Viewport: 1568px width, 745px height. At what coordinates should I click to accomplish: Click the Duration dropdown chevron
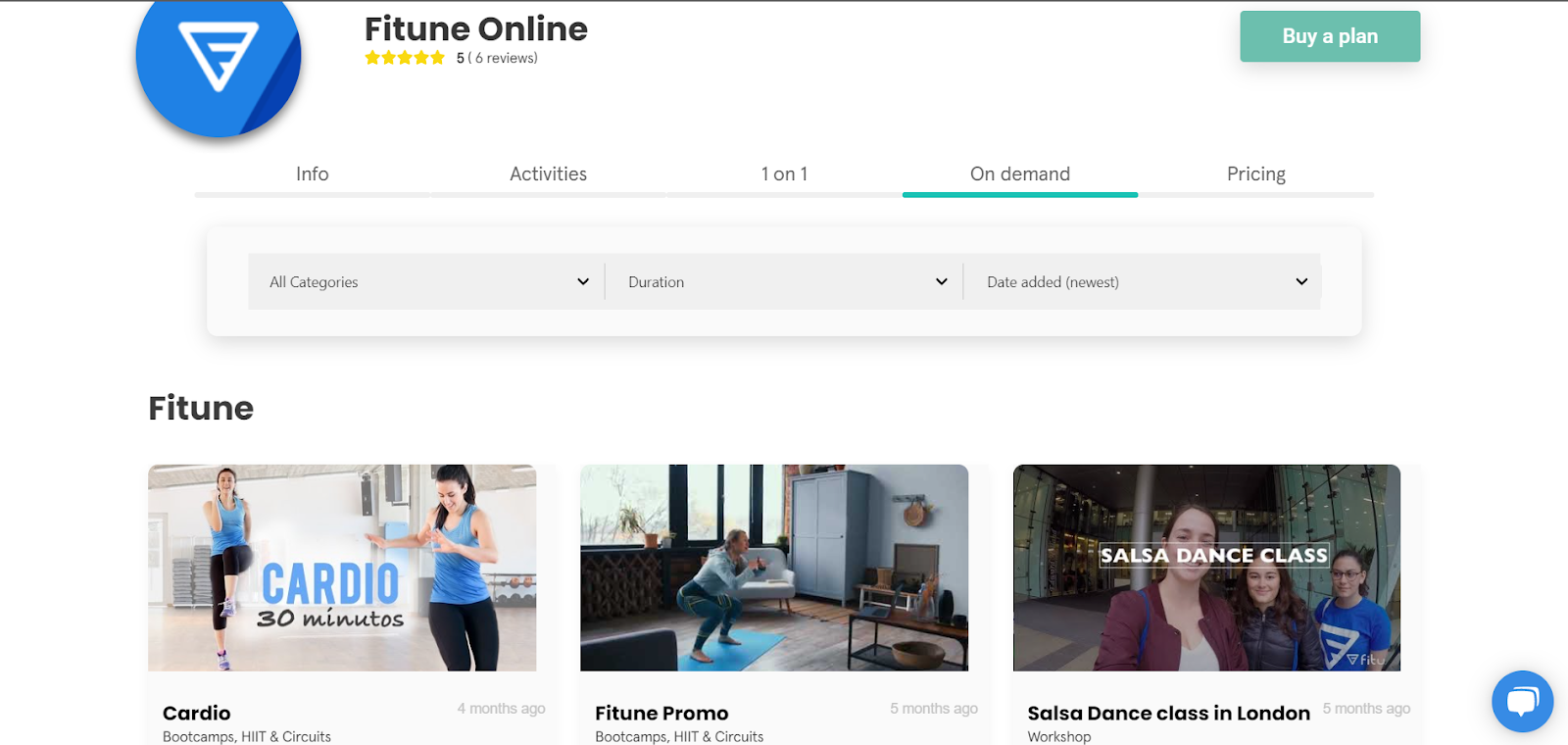[942, 281]
